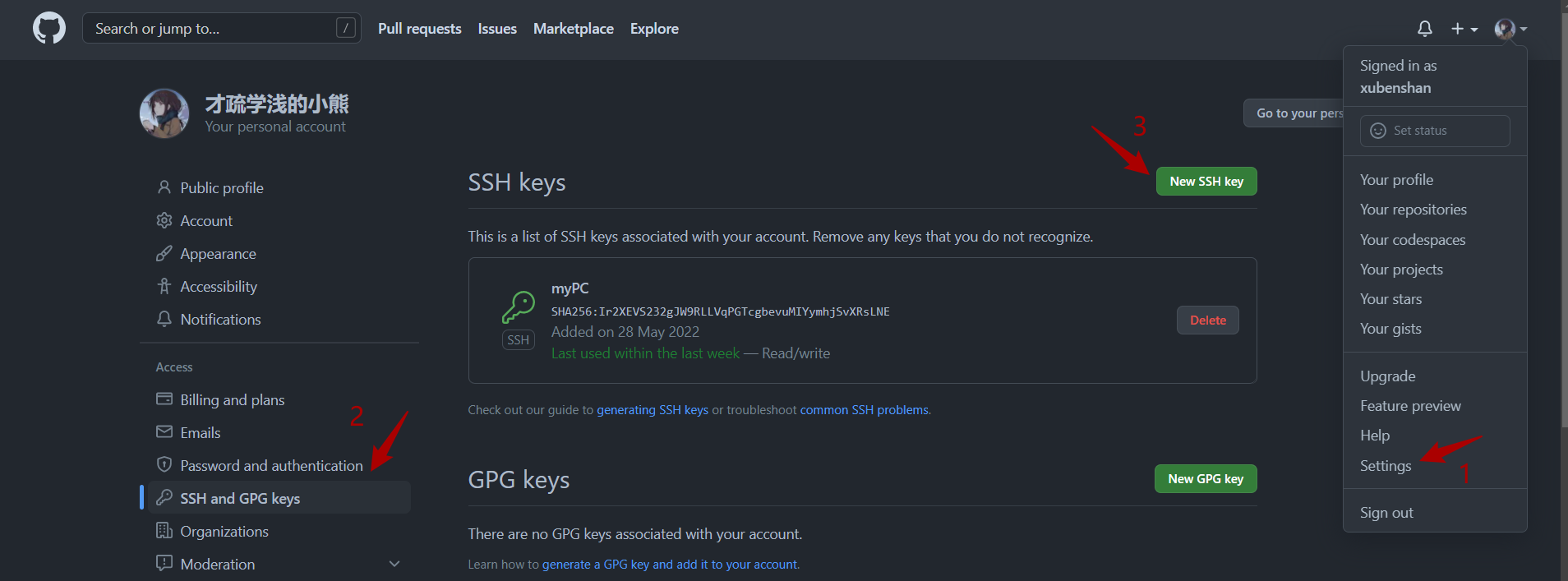The height and width of the screenshot is (581, 1568).
Task: Open the notifications bell icon
Action: coord(1425,29)
